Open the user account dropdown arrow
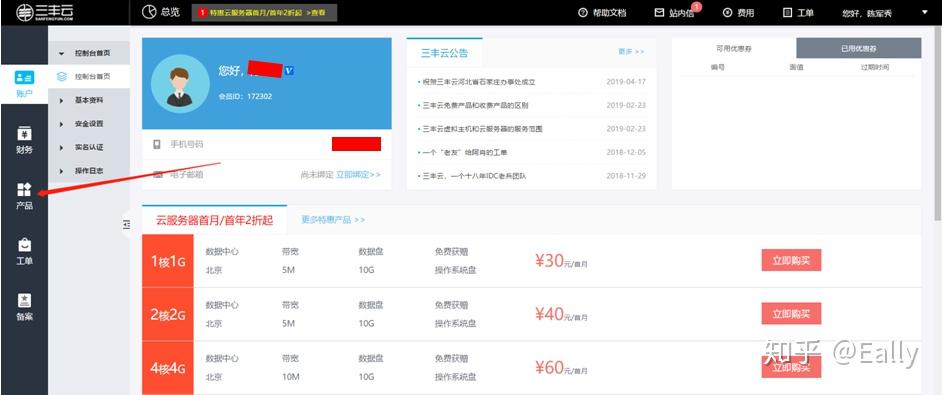This screenshot has width=942, height=395. coord(924,12)
